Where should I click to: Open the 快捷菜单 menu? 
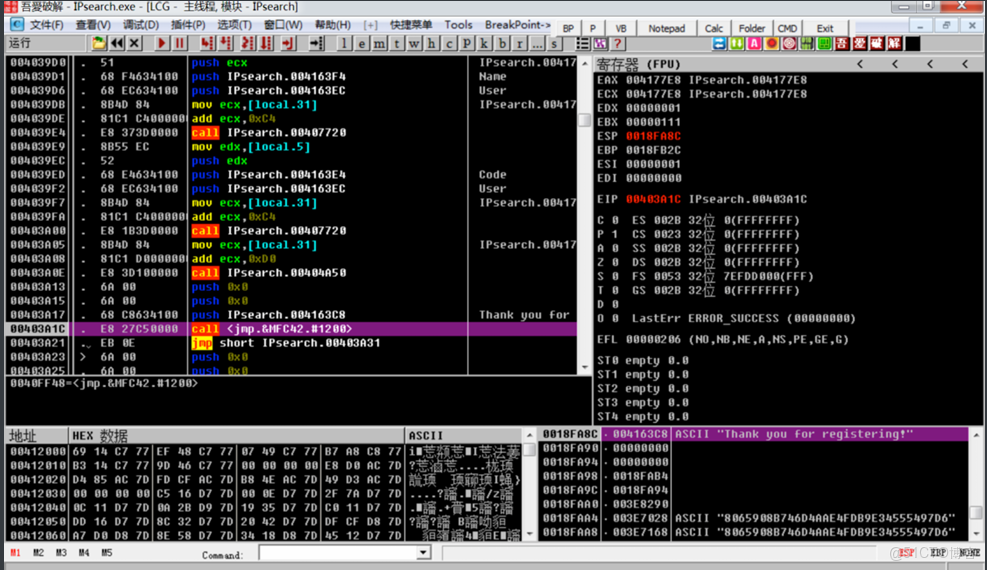click(411, 25)
